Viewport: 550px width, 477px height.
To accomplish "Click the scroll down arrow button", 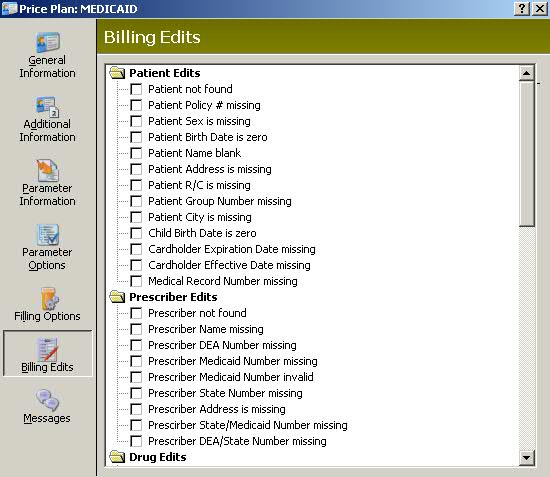I will (526, 458).
